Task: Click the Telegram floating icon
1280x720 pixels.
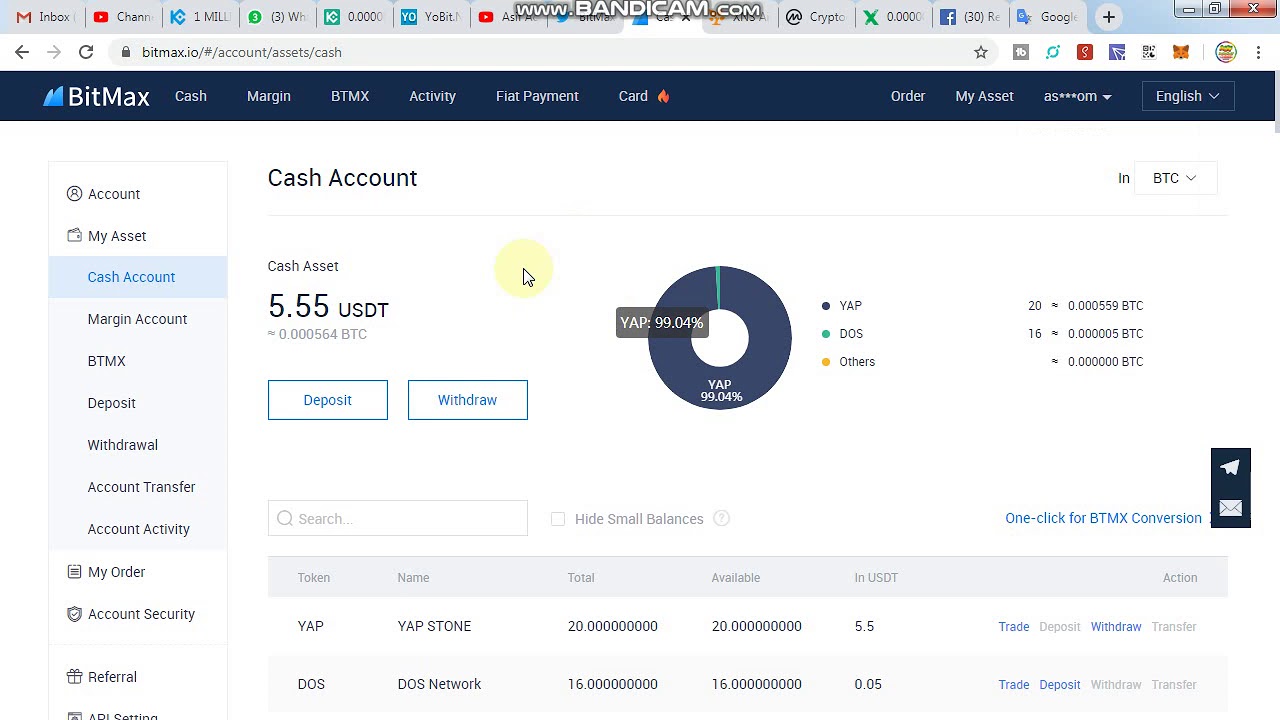Action: (x=1230, y=467)
